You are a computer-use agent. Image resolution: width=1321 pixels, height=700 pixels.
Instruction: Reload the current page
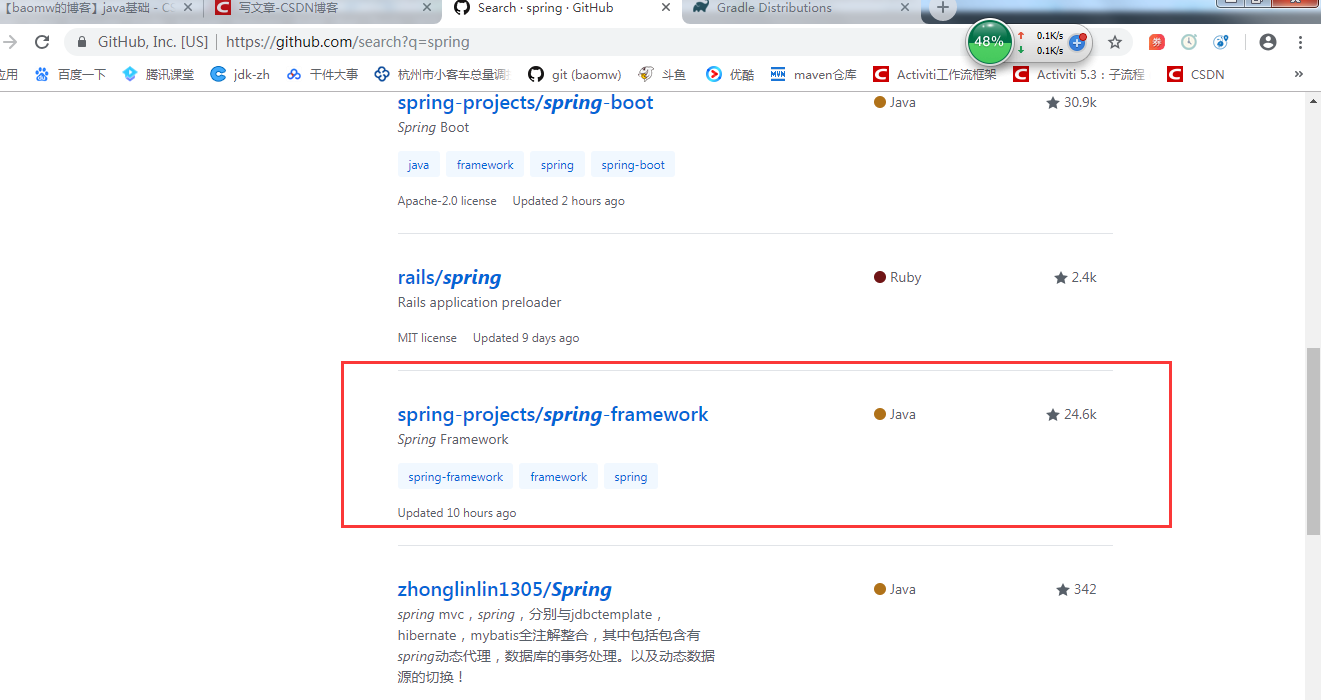[42, 42]
